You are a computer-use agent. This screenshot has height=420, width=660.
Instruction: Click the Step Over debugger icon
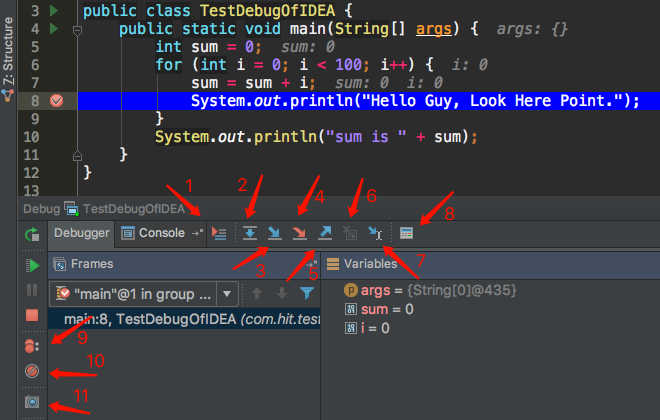tap(250, 233)
